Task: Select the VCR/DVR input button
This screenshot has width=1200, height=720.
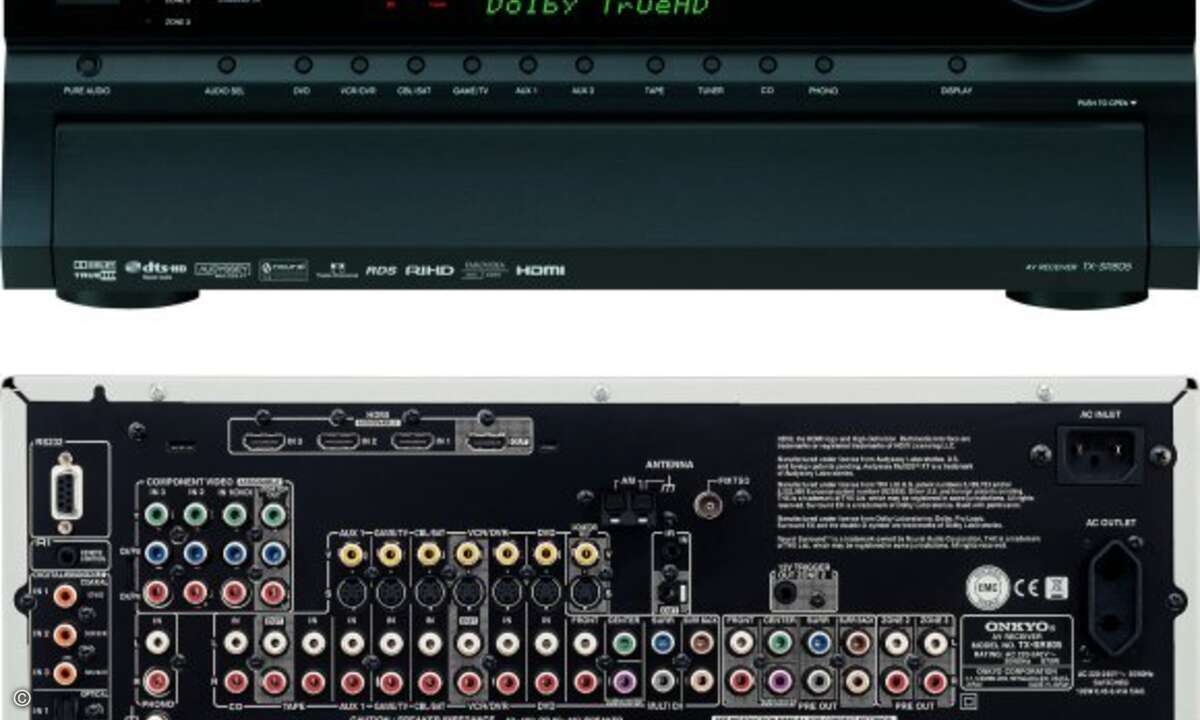Action: 359,65
